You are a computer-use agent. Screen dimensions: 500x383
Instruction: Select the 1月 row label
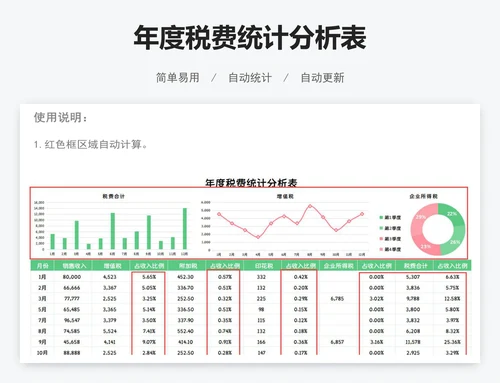[x=42, y=277]
